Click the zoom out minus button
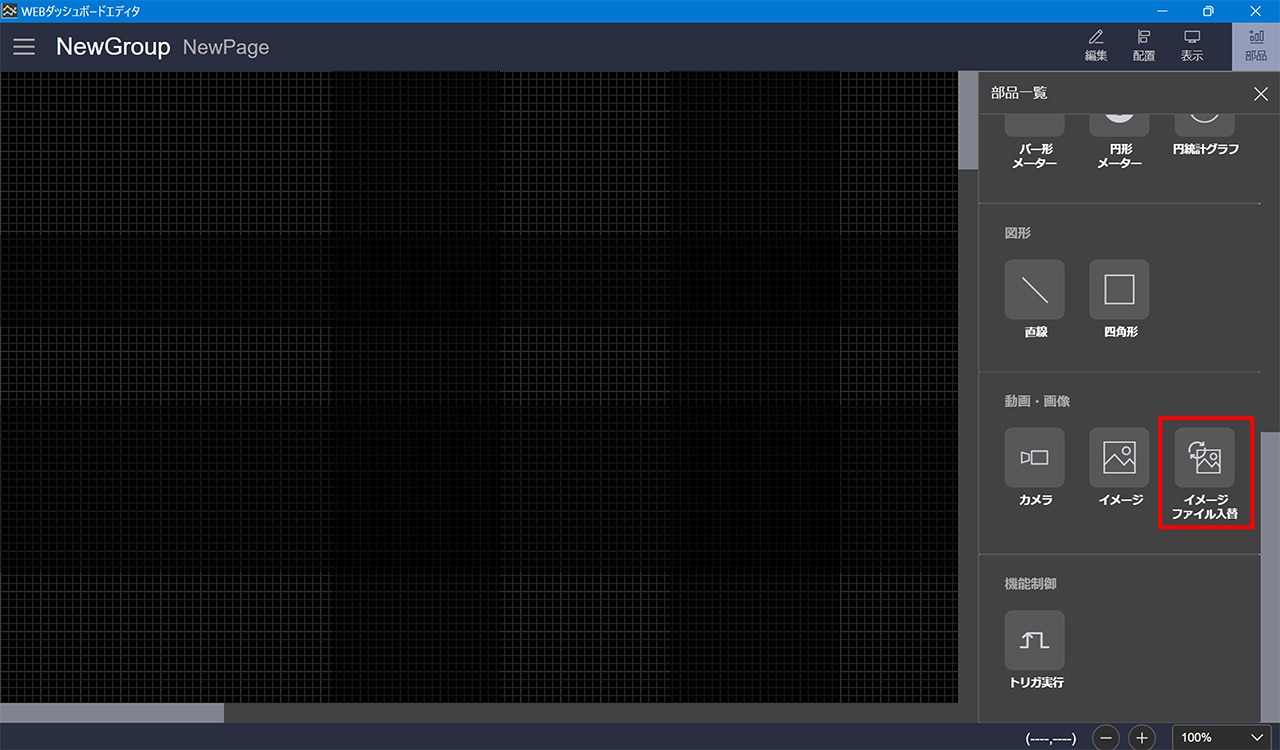The width and height of the screenshot is (1280, 750). click(1106, 738)
